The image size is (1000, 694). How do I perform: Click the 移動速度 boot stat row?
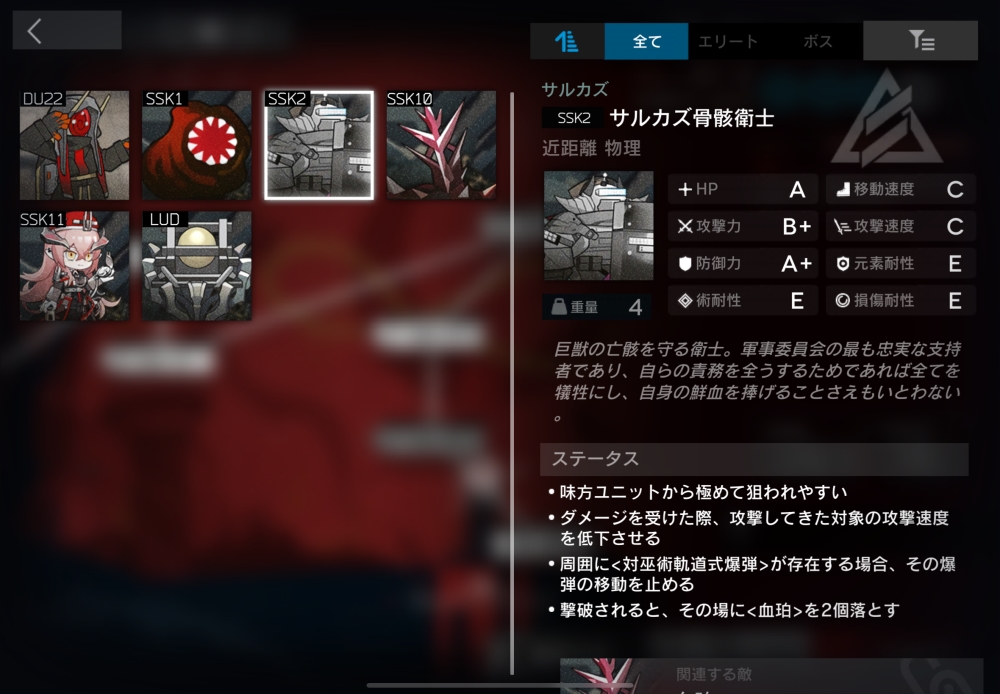point(901,189)
